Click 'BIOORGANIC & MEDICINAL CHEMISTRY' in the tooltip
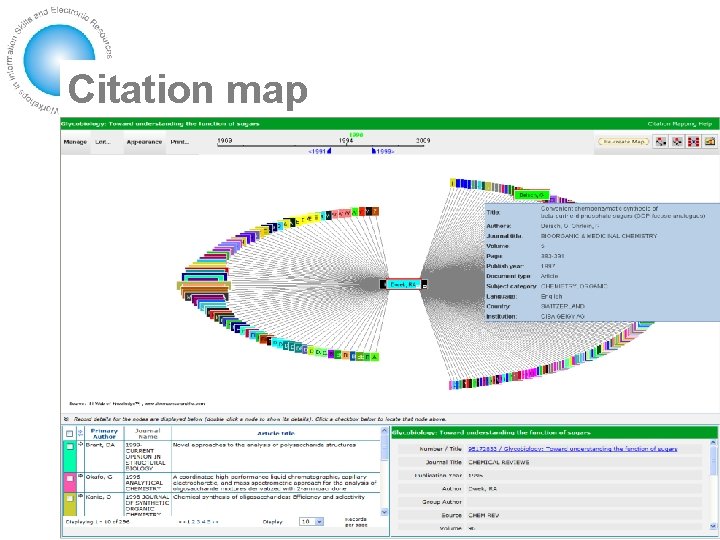720x540 pixels. tap(599, 236)
